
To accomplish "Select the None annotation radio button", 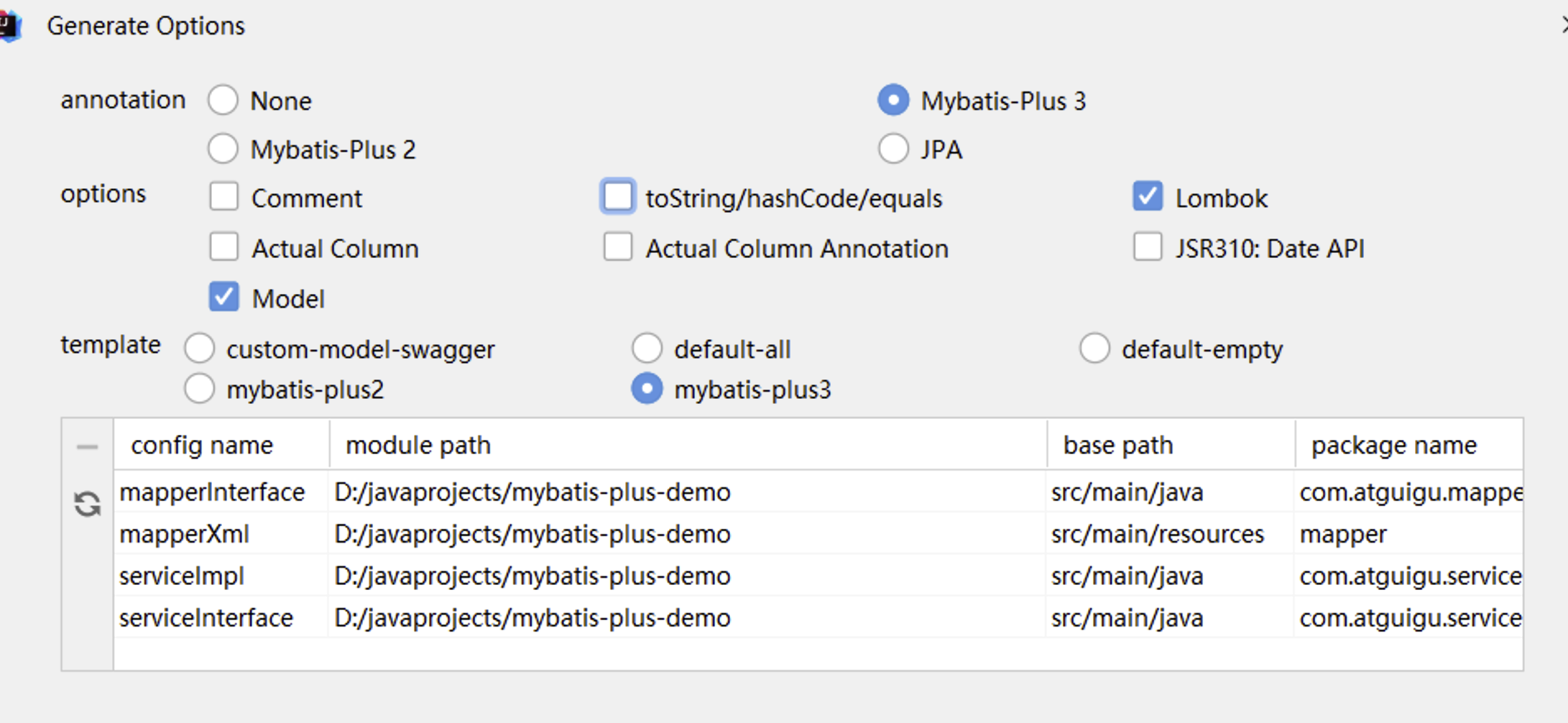I will coord(223,100).
